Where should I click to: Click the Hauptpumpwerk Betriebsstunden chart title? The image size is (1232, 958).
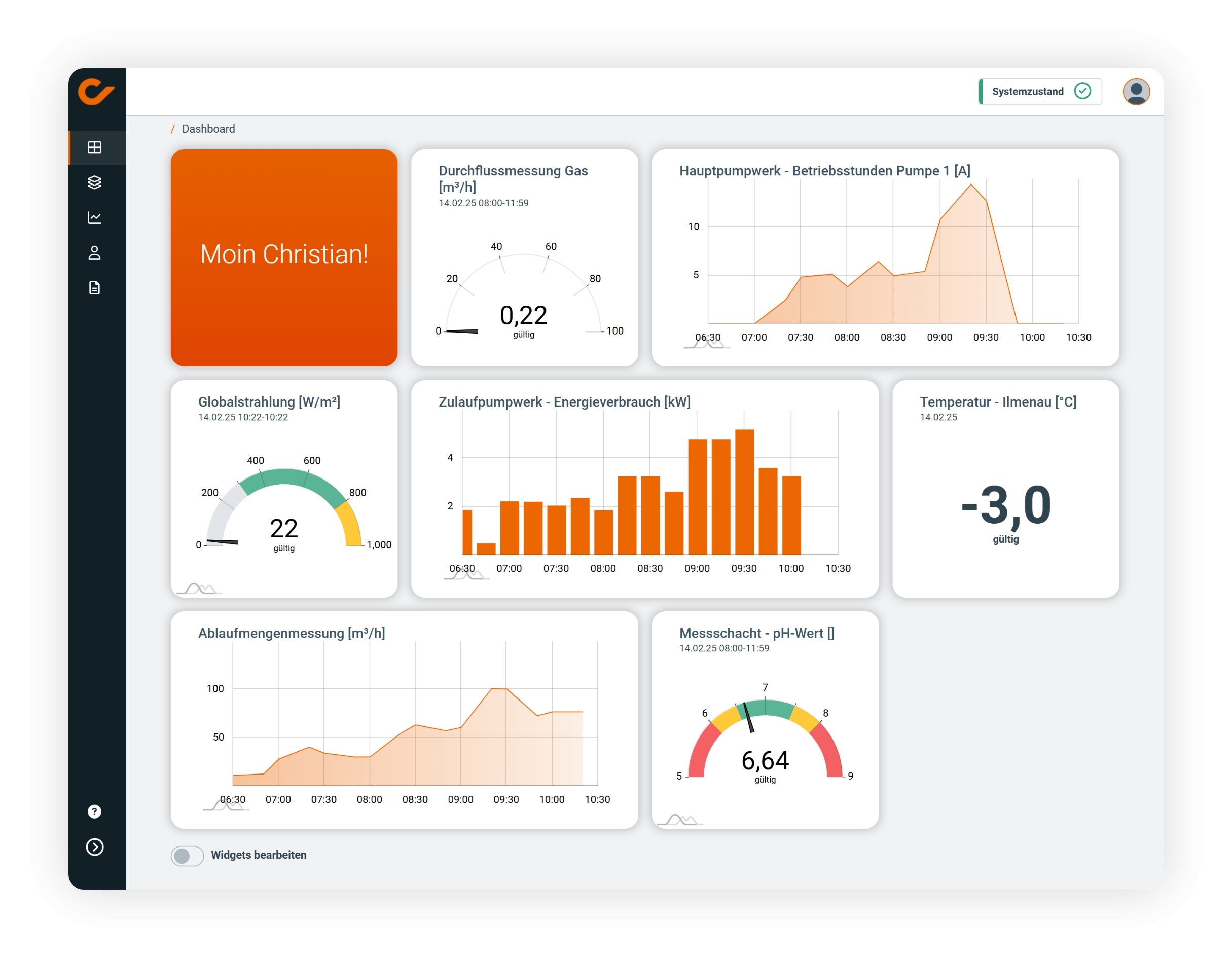coord(824,171)
